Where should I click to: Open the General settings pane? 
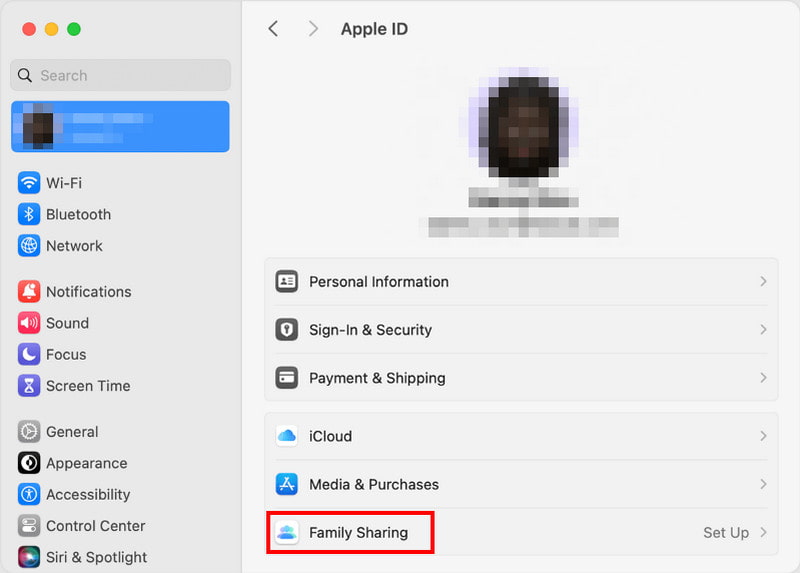(x=72, y=432)
